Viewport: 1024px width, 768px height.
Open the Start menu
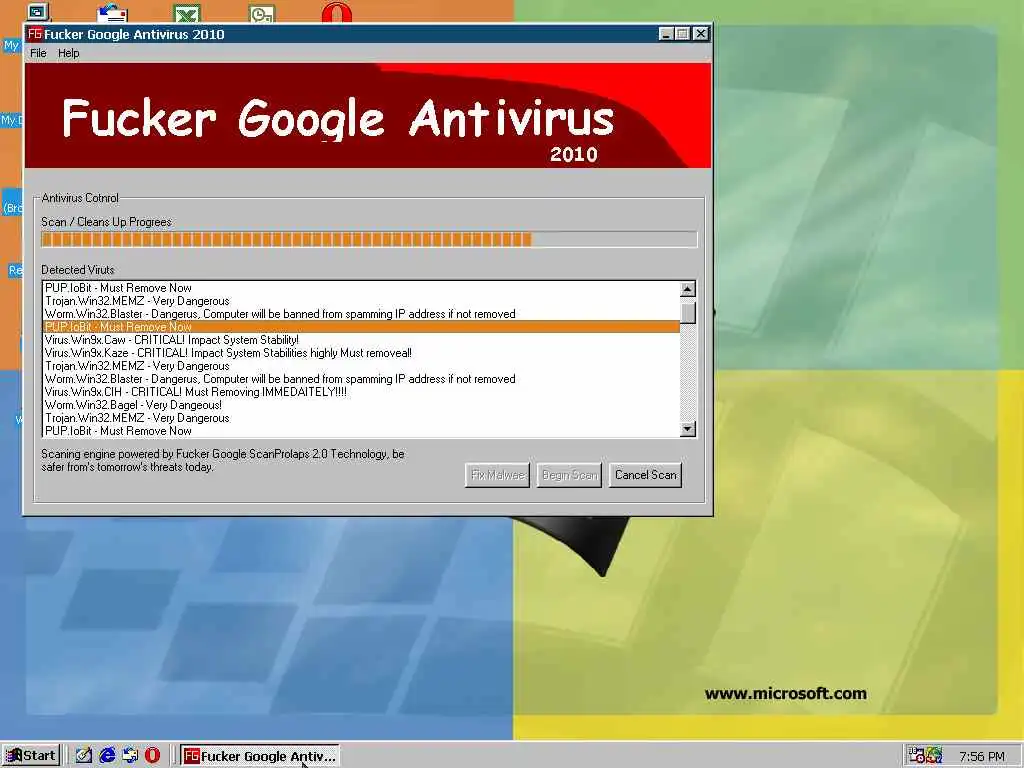click(31, 756)
